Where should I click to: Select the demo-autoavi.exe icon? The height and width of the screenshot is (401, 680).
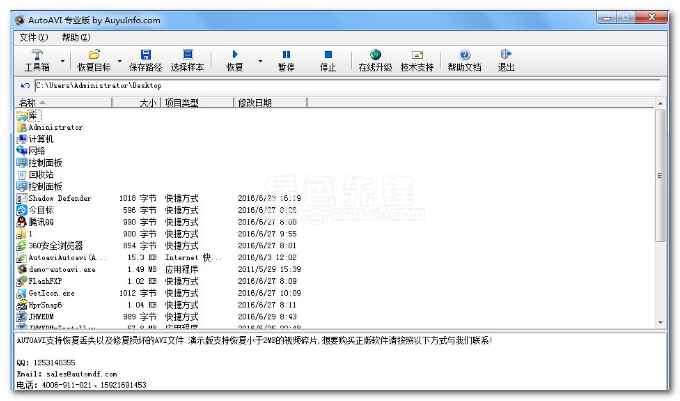[x=22, y=269]
